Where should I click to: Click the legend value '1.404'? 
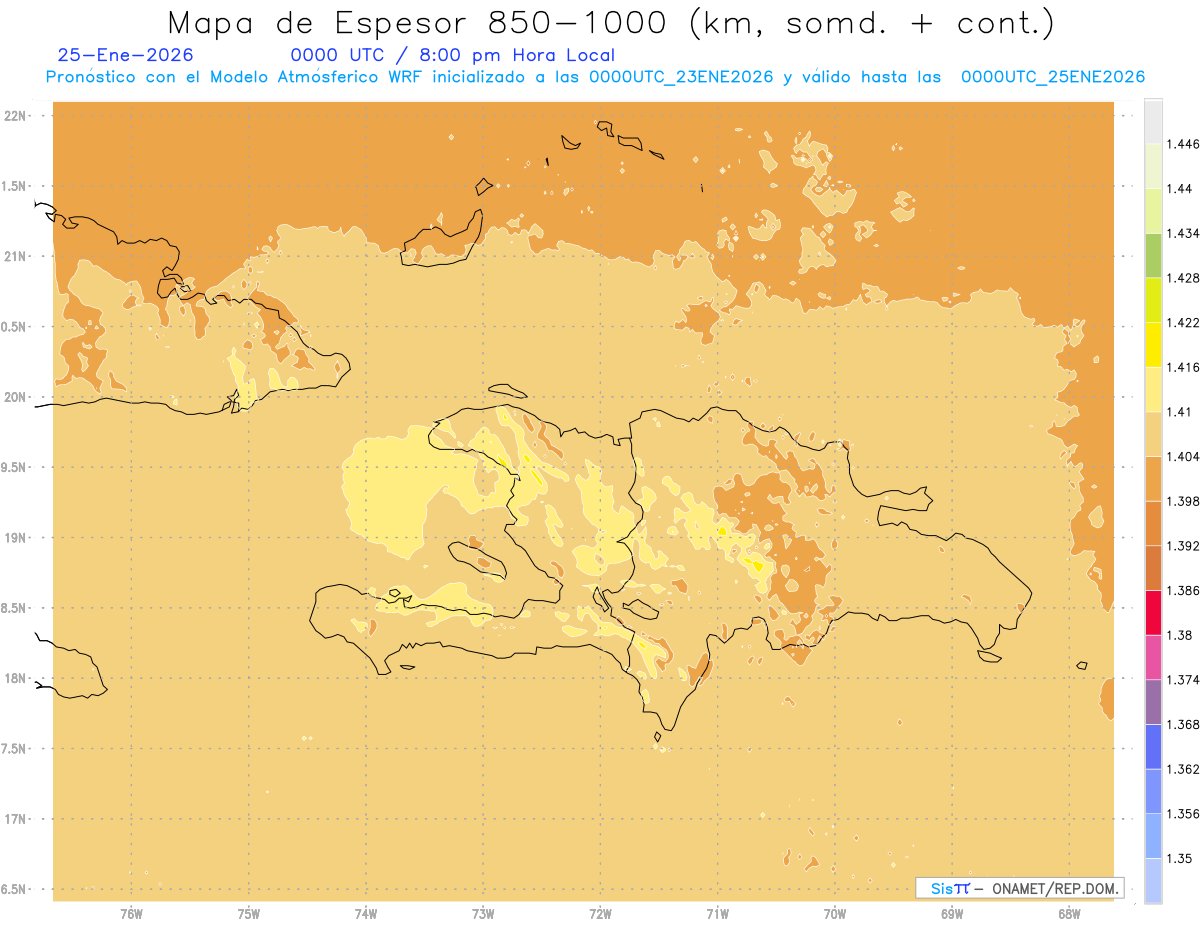pyautogui.click(x=1183, y=456)
